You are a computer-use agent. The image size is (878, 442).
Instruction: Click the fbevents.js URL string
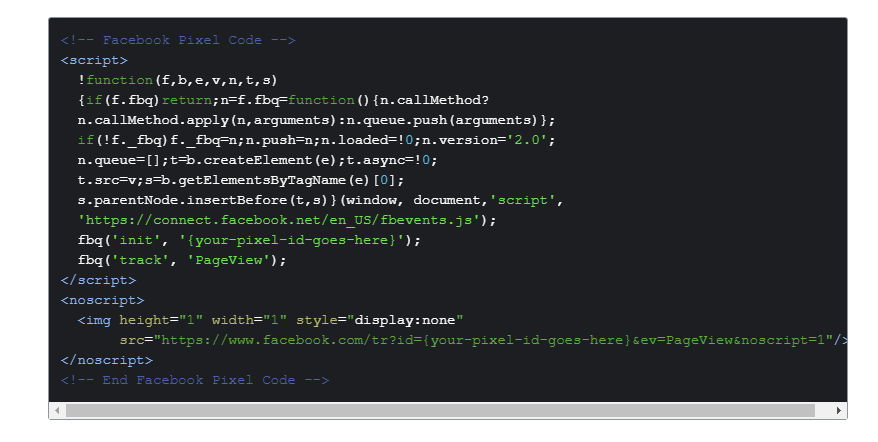[283, 220]
